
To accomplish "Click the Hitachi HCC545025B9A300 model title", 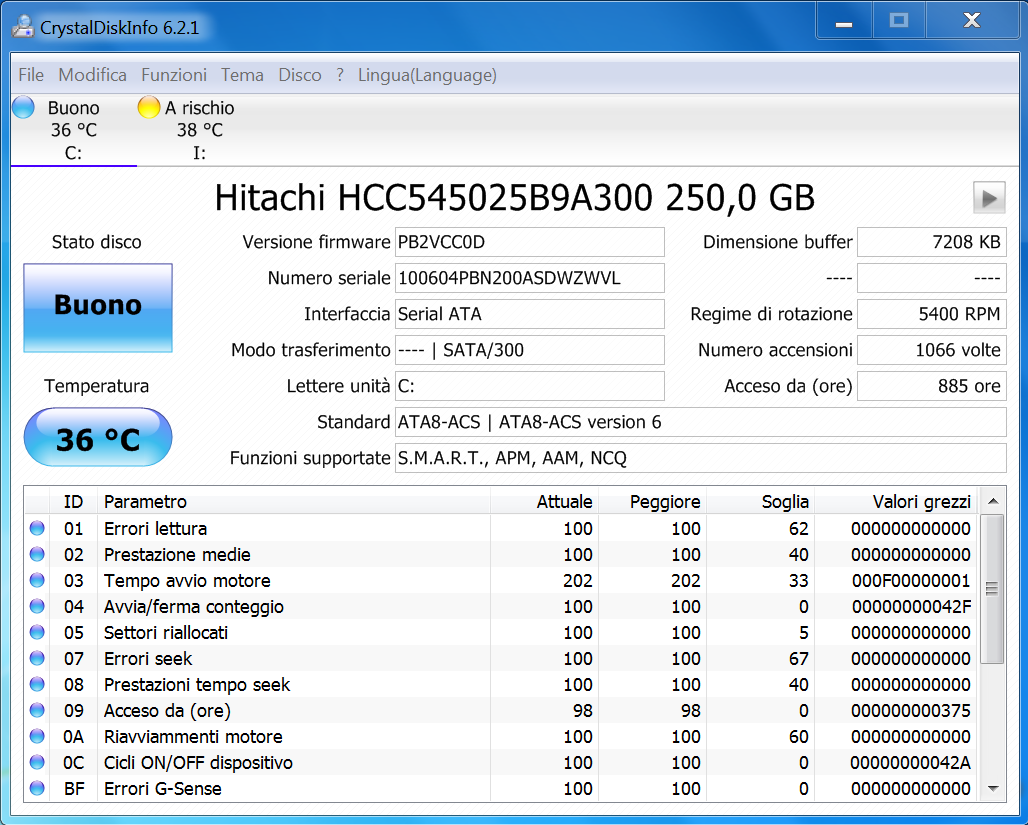I will pyautogui.click(x=515, y=197).
